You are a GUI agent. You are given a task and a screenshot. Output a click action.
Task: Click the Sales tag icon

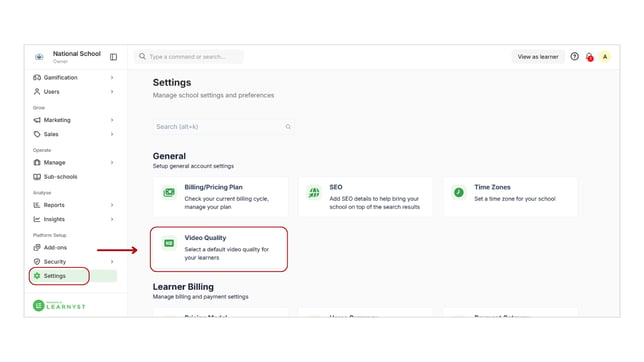(37, 134)
